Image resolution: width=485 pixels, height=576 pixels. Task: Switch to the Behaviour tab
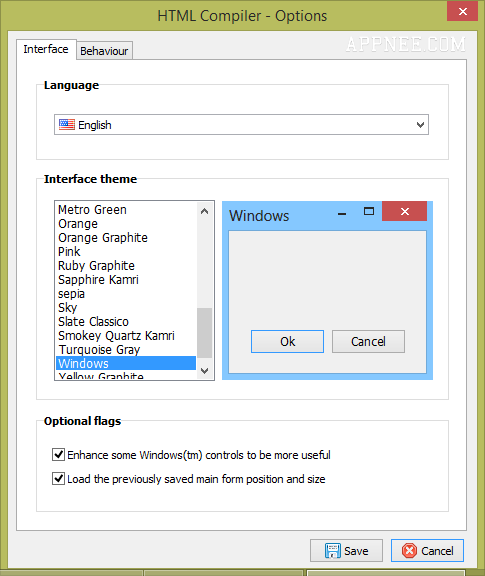[x=104, y=51]
